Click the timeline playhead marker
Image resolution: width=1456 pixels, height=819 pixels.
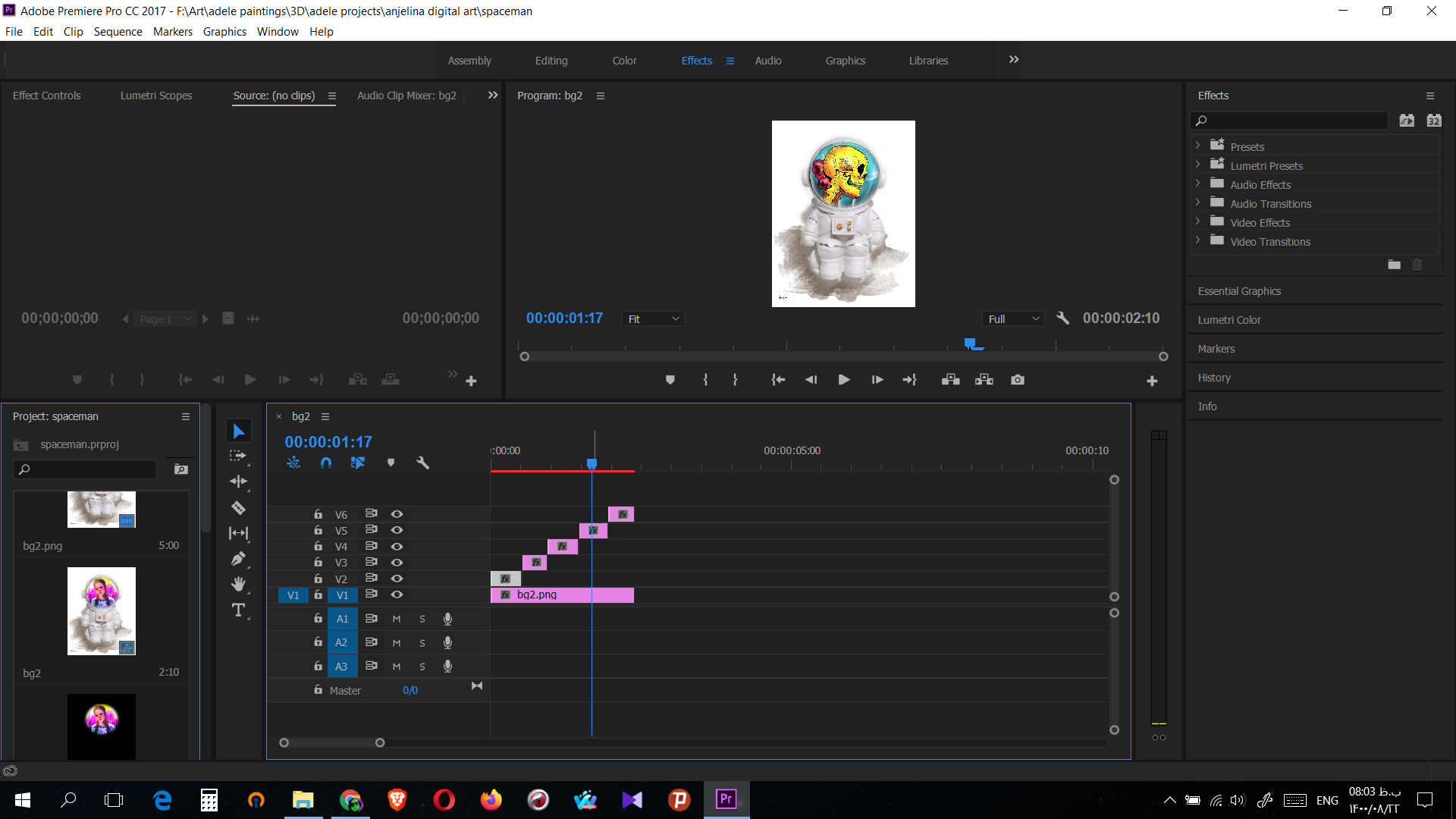pyautogui.click(x=591, y=463)
